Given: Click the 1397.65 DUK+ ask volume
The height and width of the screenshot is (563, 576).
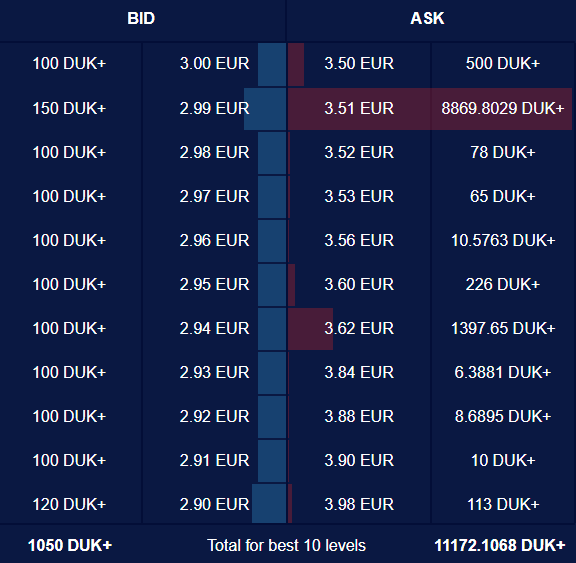Looking at the screenshot, I should pyautogui.click(x=503, y=328).
